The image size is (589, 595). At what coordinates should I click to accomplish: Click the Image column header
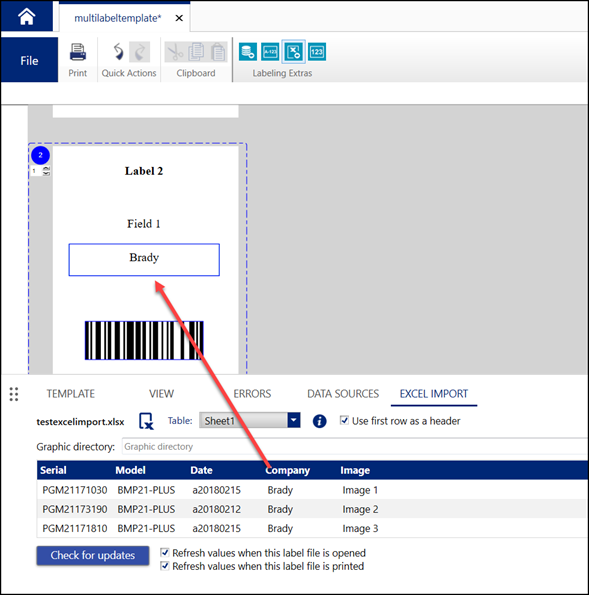point(355,471)
